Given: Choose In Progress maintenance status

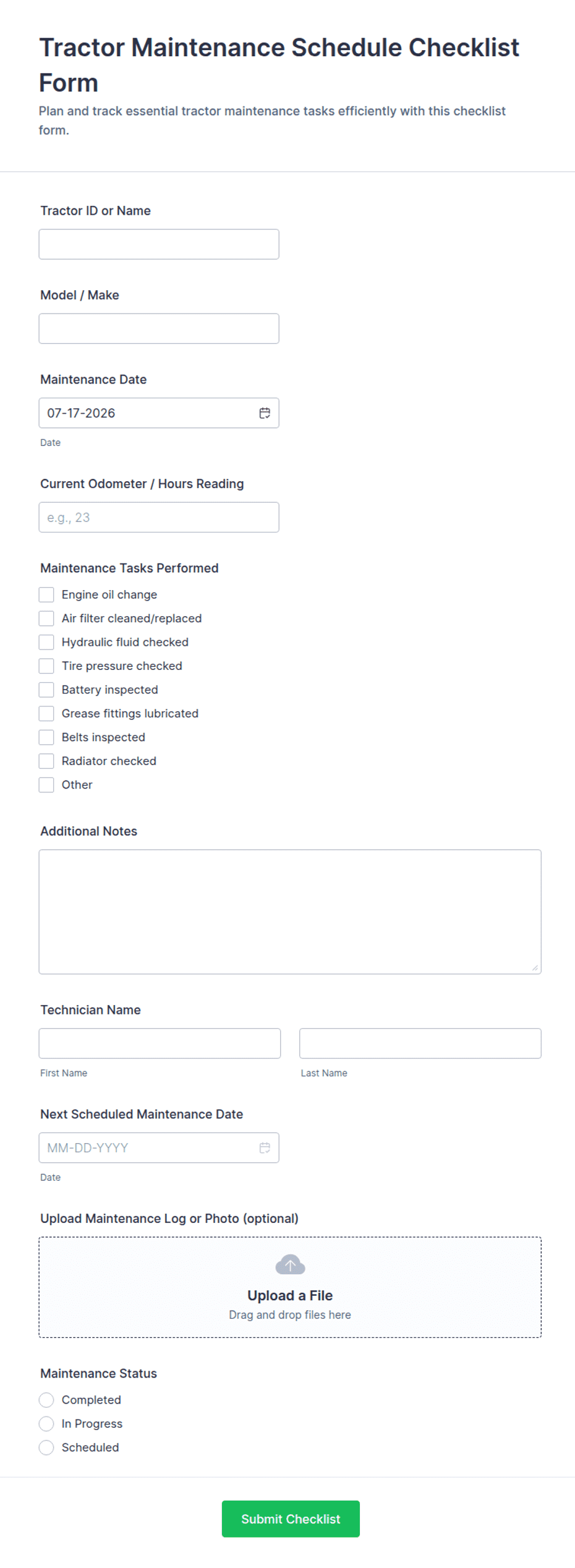Looking at the screenshot, I should [46, 1424].
